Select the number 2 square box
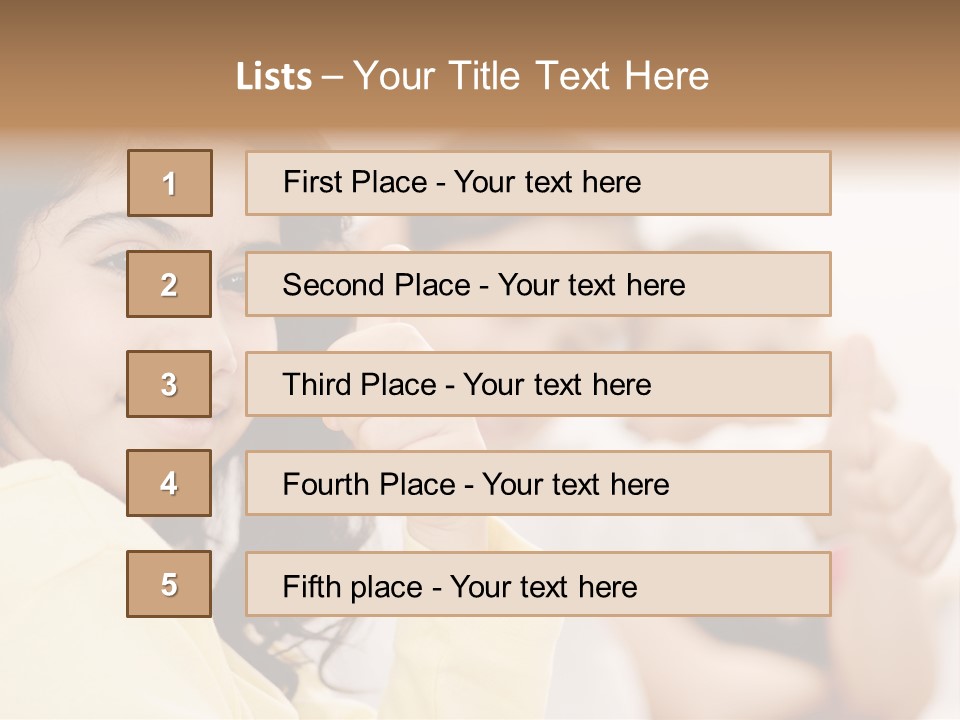960x720 pixels. [169, 284]
